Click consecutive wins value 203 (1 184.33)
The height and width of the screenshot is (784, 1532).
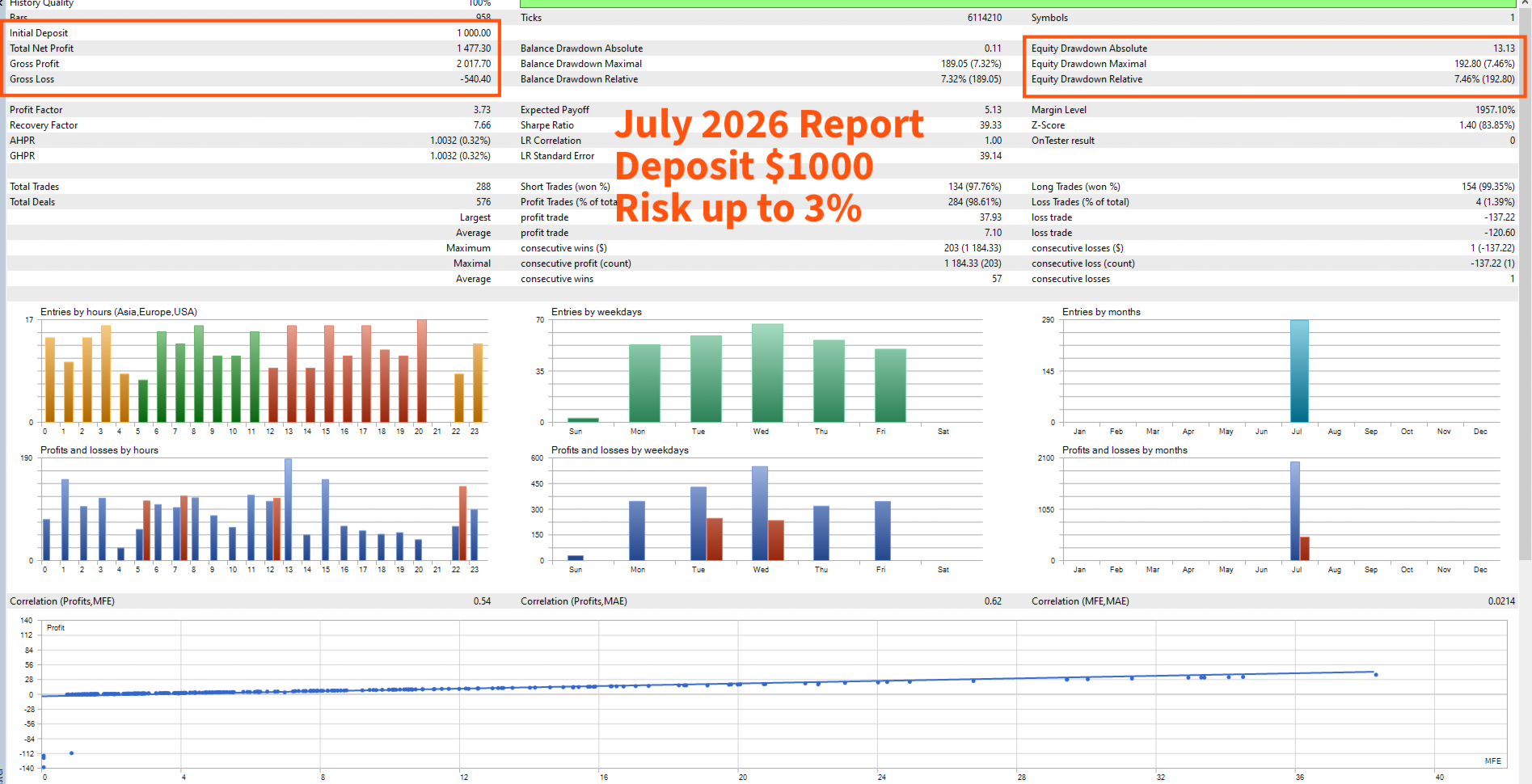pos(973,248)
